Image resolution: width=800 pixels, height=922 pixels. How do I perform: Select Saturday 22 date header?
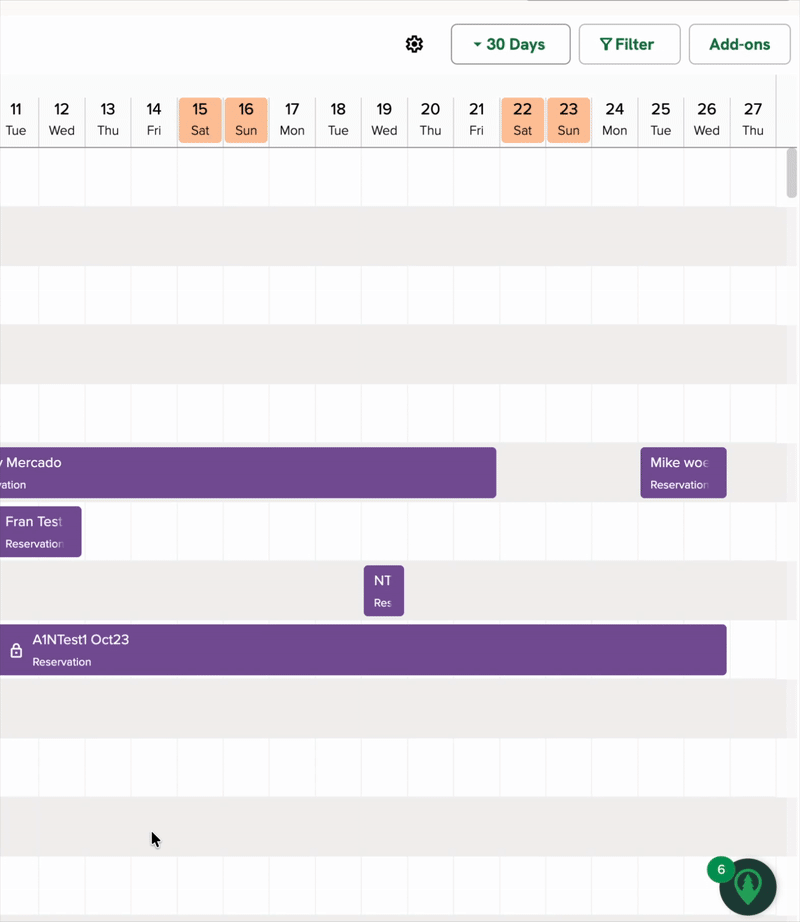[522, 120]
